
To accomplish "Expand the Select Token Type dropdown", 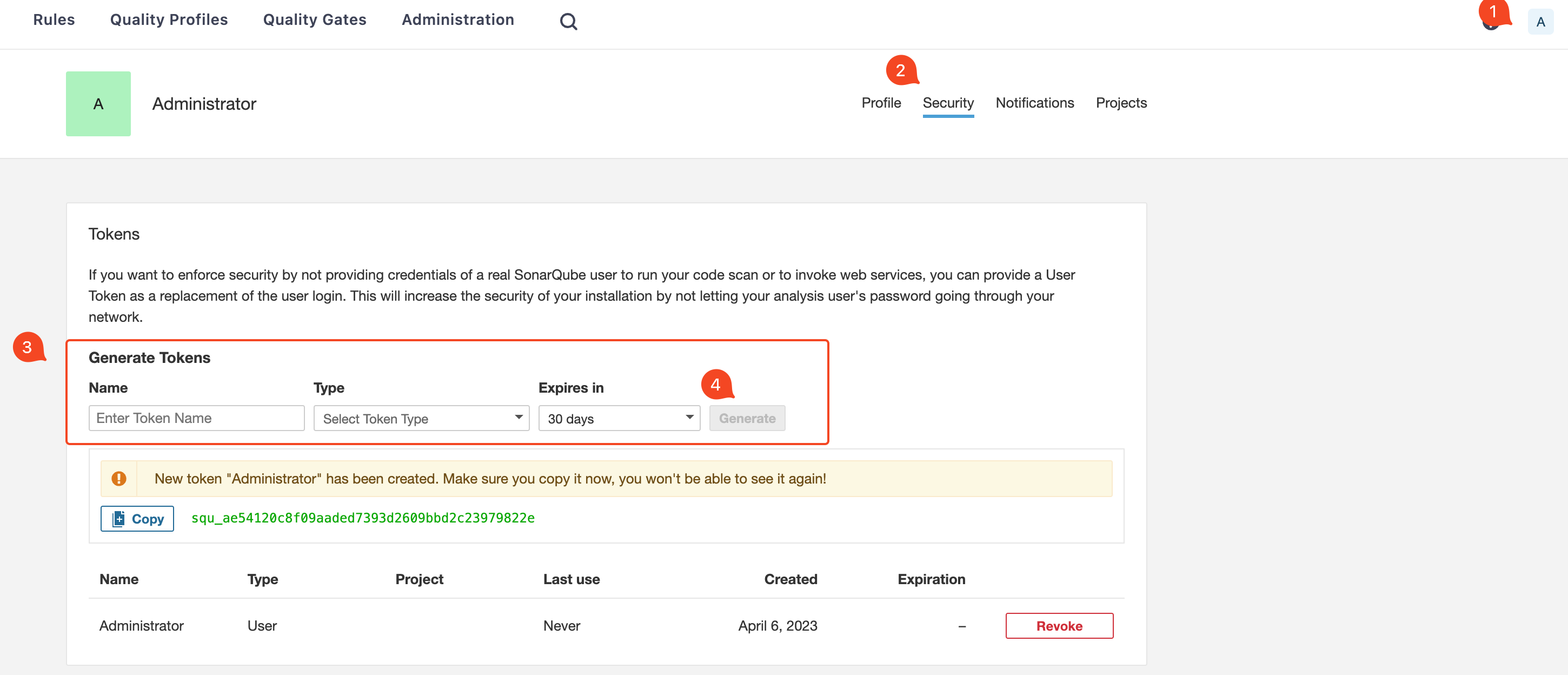I will 421,418.
